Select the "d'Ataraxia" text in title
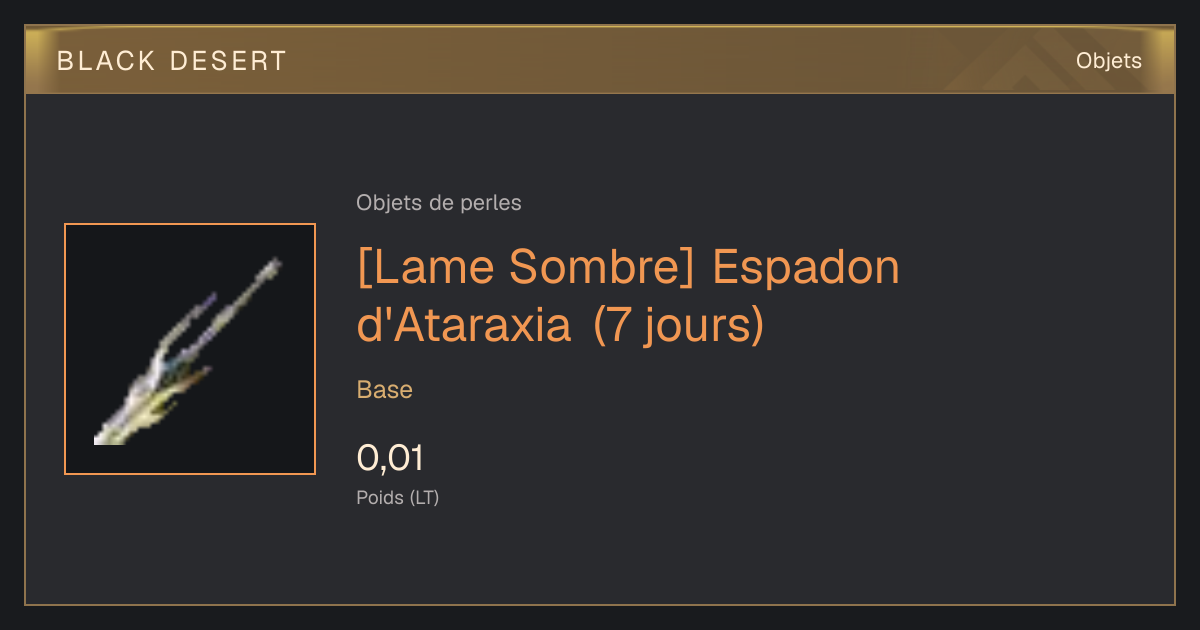The image size is (1200, 630). pyautogui.click(x=465, y=326)
